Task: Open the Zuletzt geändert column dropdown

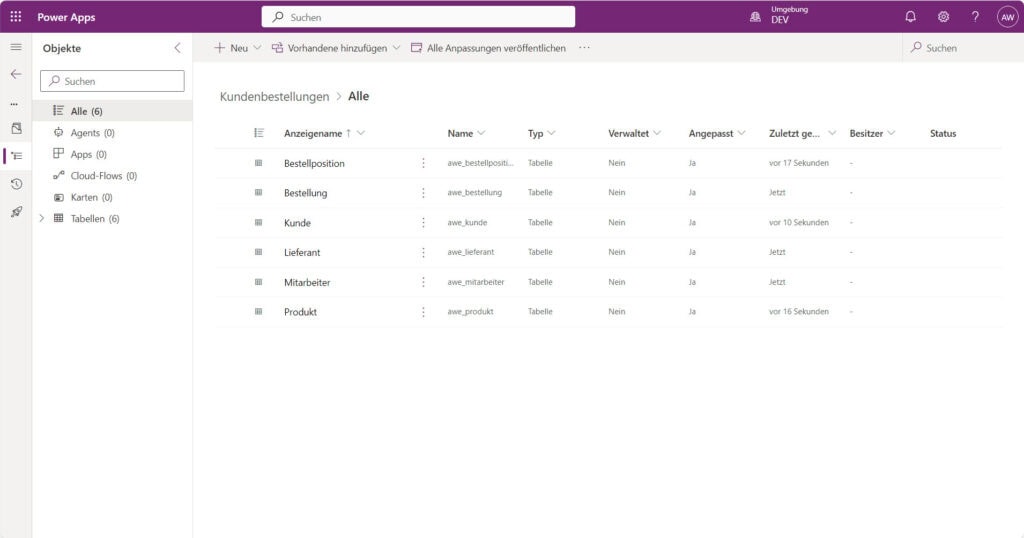Action: [832, 133]
